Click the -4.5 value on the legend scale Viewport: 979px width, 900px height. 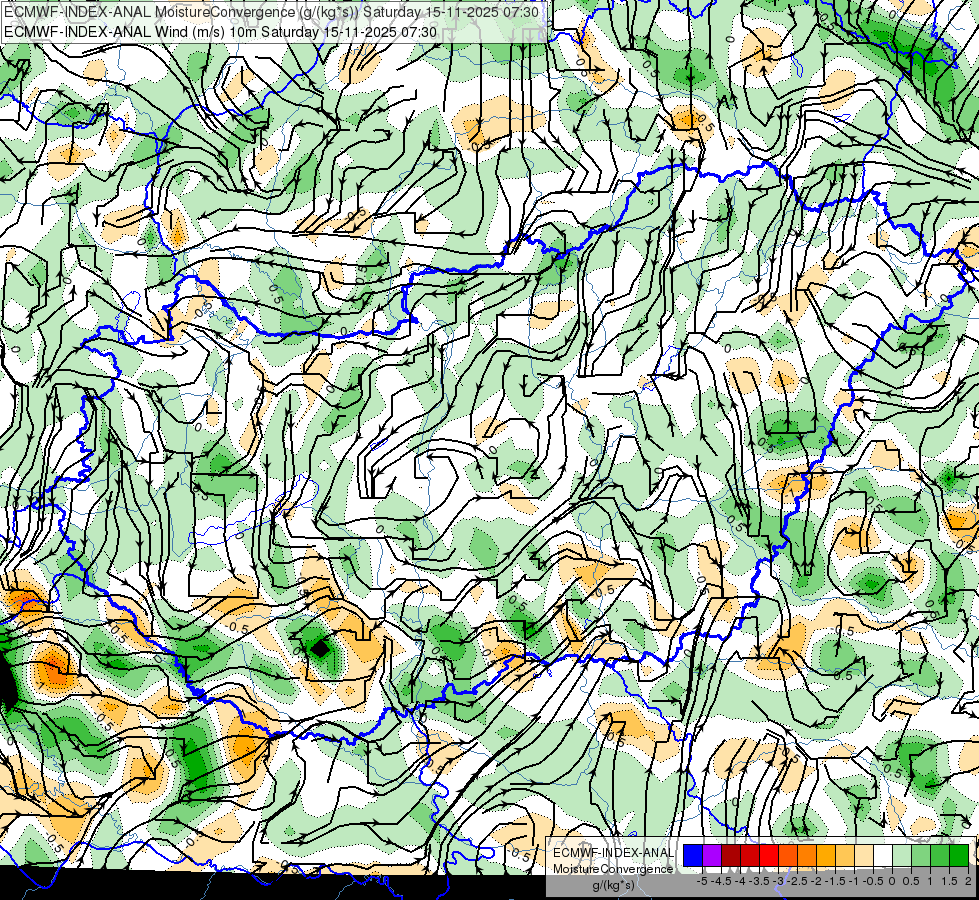(x=719, y=881)
